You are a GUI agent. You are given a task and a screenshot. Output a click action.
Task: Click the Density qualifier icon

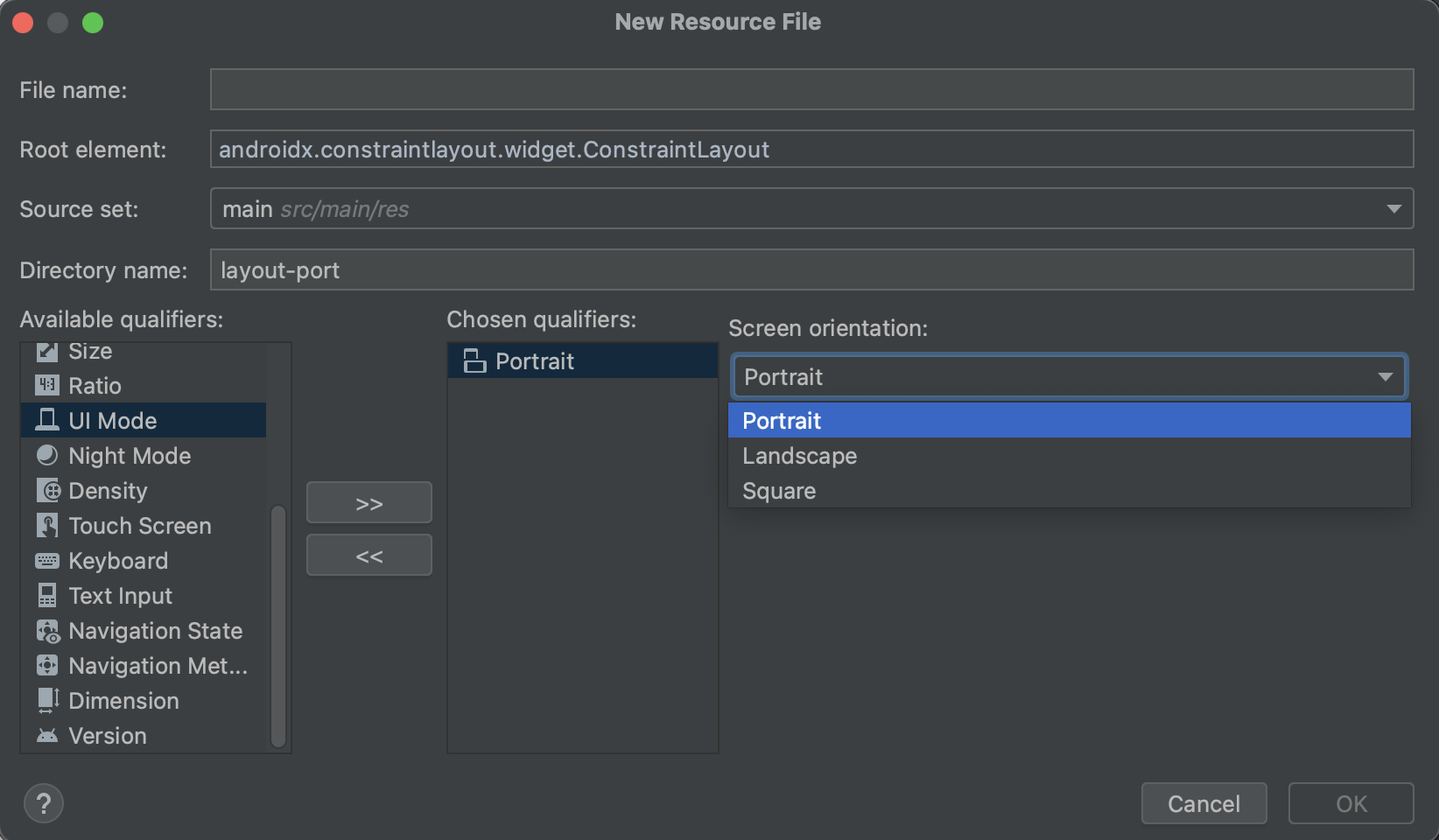click(47, 491)
